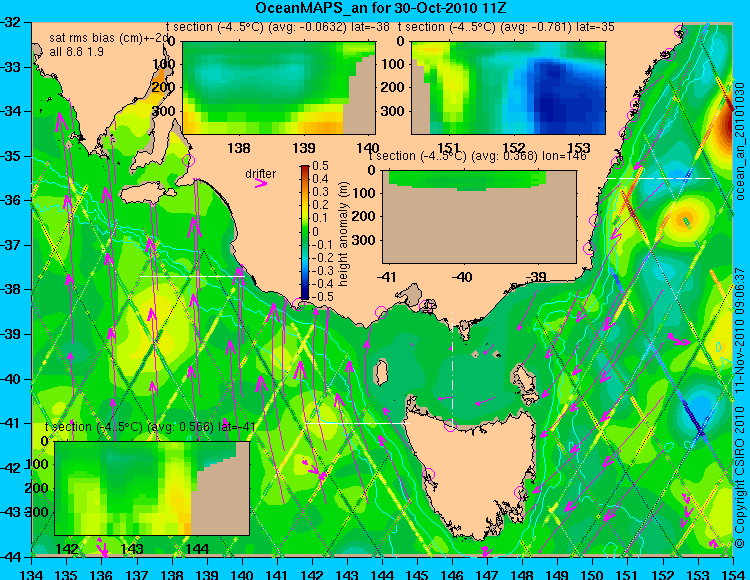Click the magenta circle marker on Tasmania's north coast

pyautogui.click(x=451, y=425)
